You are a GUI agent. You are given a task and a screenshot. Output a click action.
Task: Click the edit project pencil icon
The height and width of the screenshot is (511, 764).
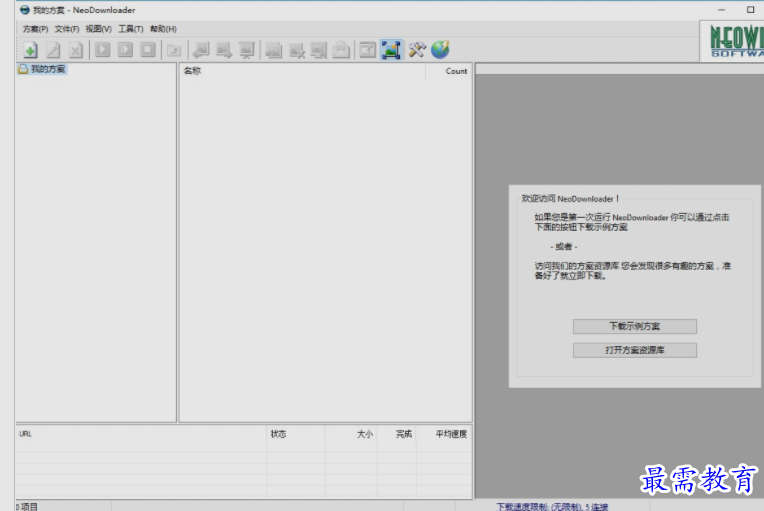tap(53, 49)
